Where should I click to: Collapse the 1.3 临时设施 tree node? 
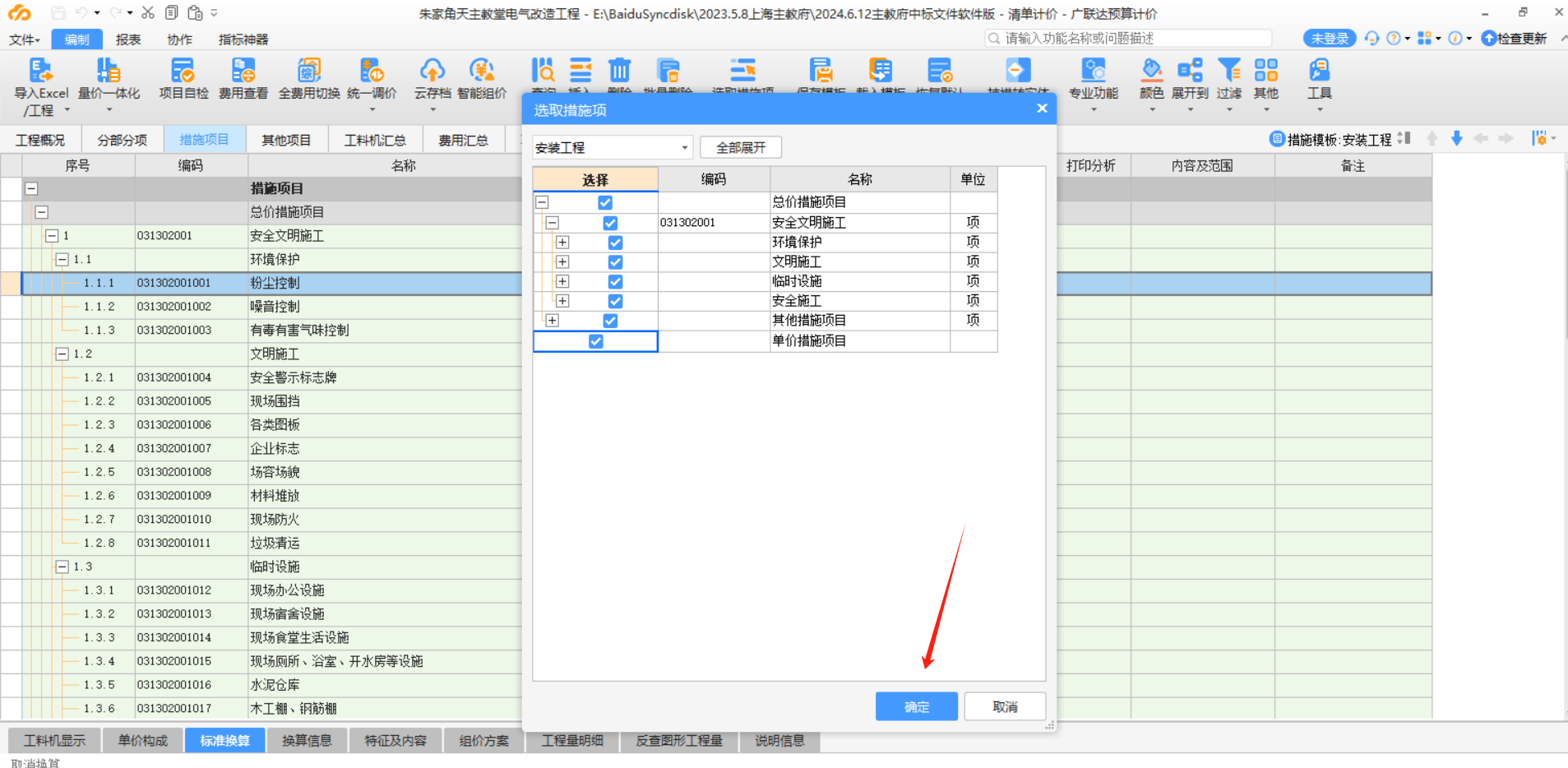point(62,567)
